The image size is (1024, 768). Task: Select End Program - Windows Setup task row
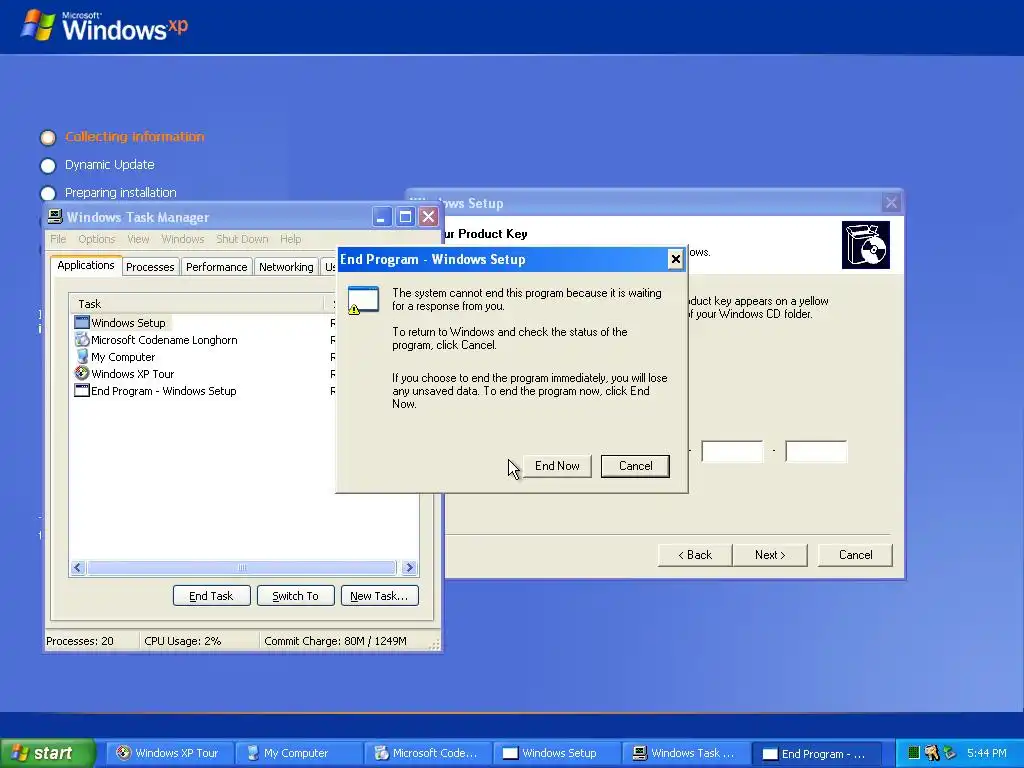tap(202, 391)
